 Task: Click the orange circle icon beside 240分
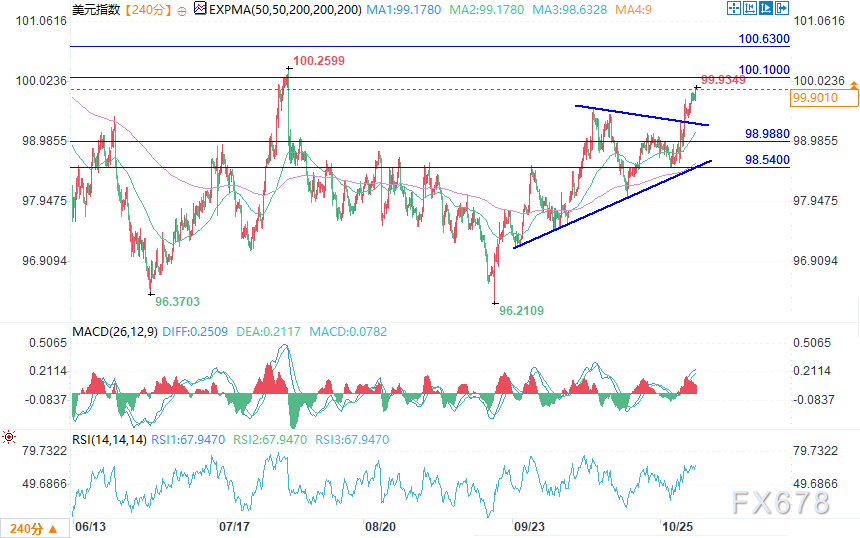[183, 8]
